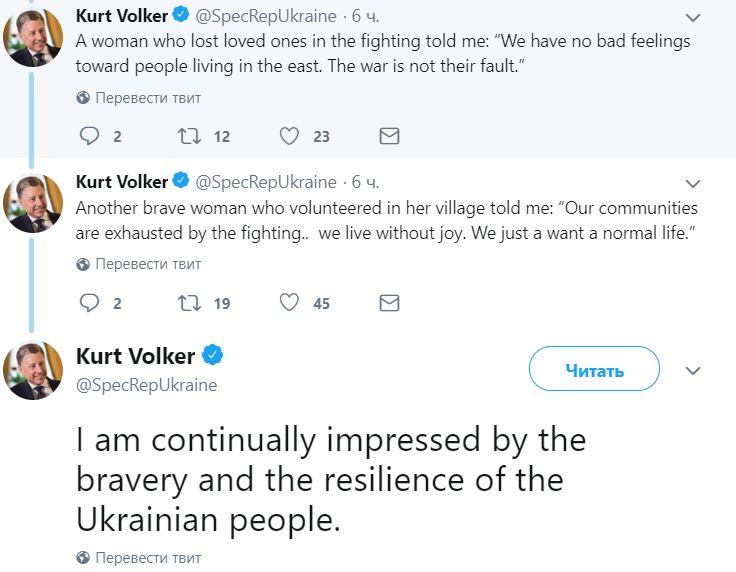Reply to the "lost loved ones" tweet
The height and width of the screenshot is (572, 736).
pos(89,136)
